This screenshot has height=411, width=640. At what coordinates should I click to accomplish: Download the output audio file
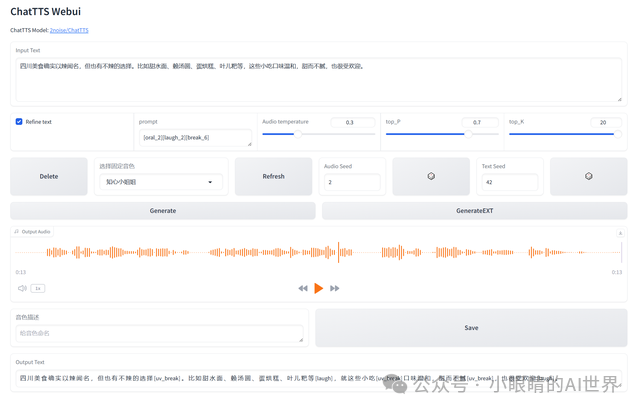click(x=620, y=233)
